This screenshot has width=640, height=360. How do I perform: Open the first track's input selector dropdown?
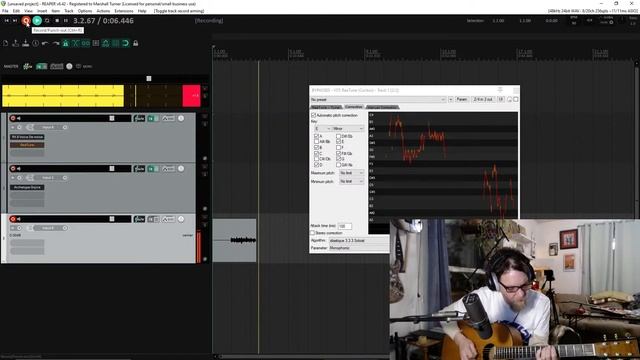[x=48, y=127]
